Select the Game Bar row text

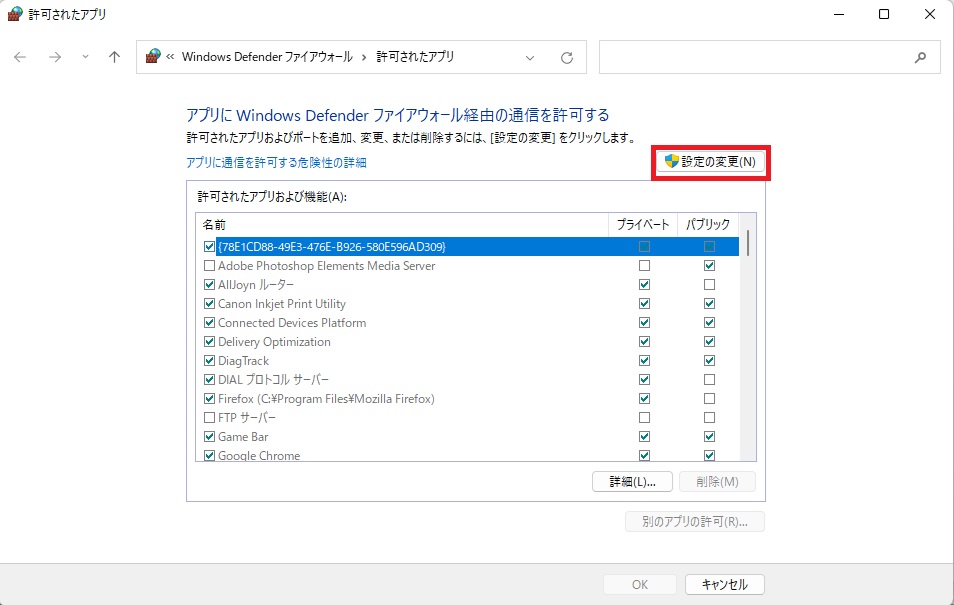[x=243, y=436]
